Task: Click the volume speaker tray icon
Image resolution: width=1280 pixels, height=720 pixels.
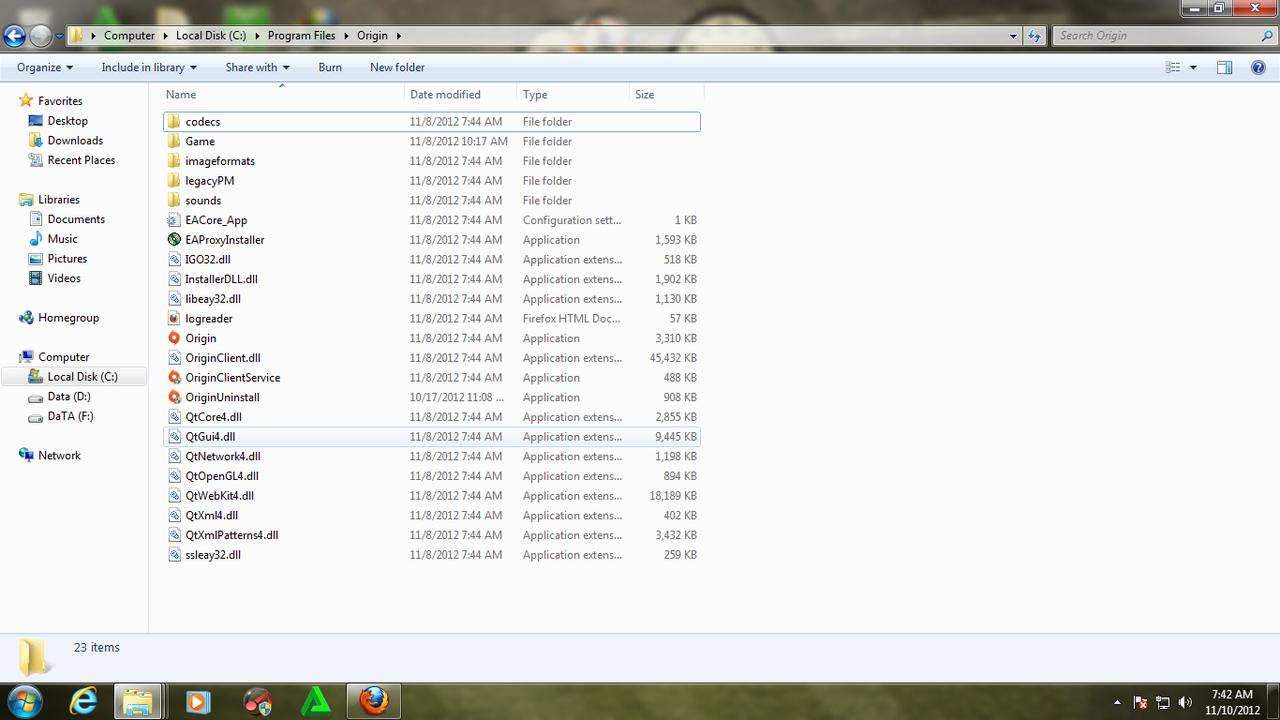Action: coord(1186,702)
